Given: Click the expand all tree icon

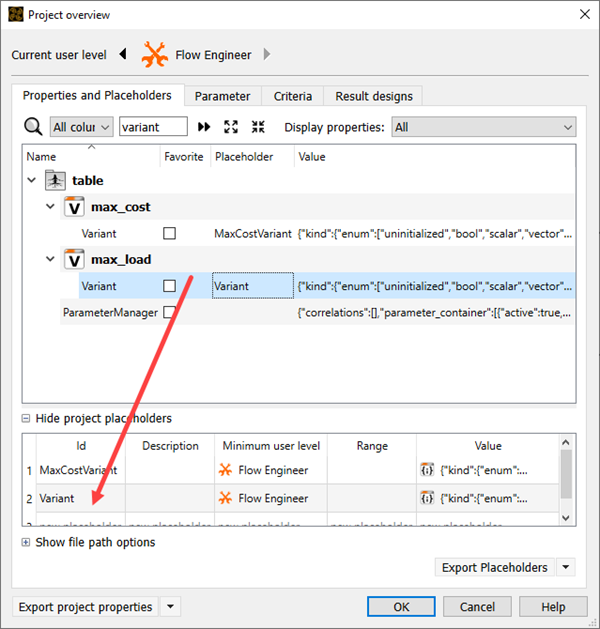Looking at the screenshot, I should pos(231,127).
